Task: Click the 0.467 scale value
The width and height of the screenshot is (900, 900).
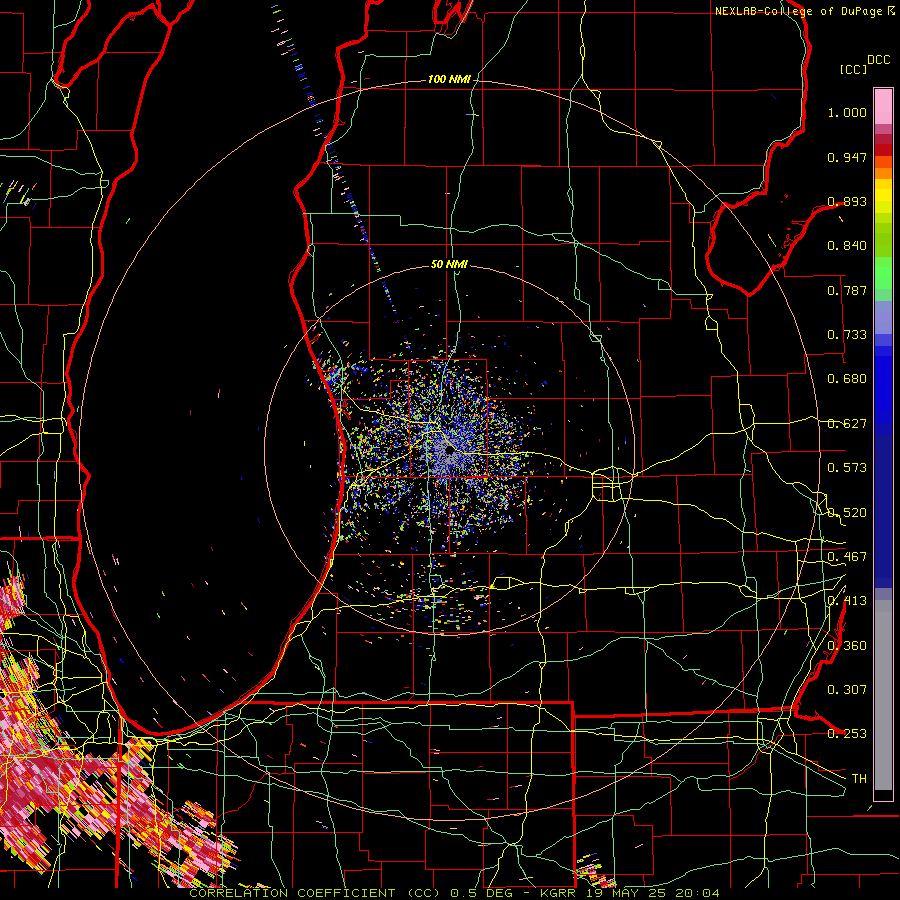Action: point(847,557)
